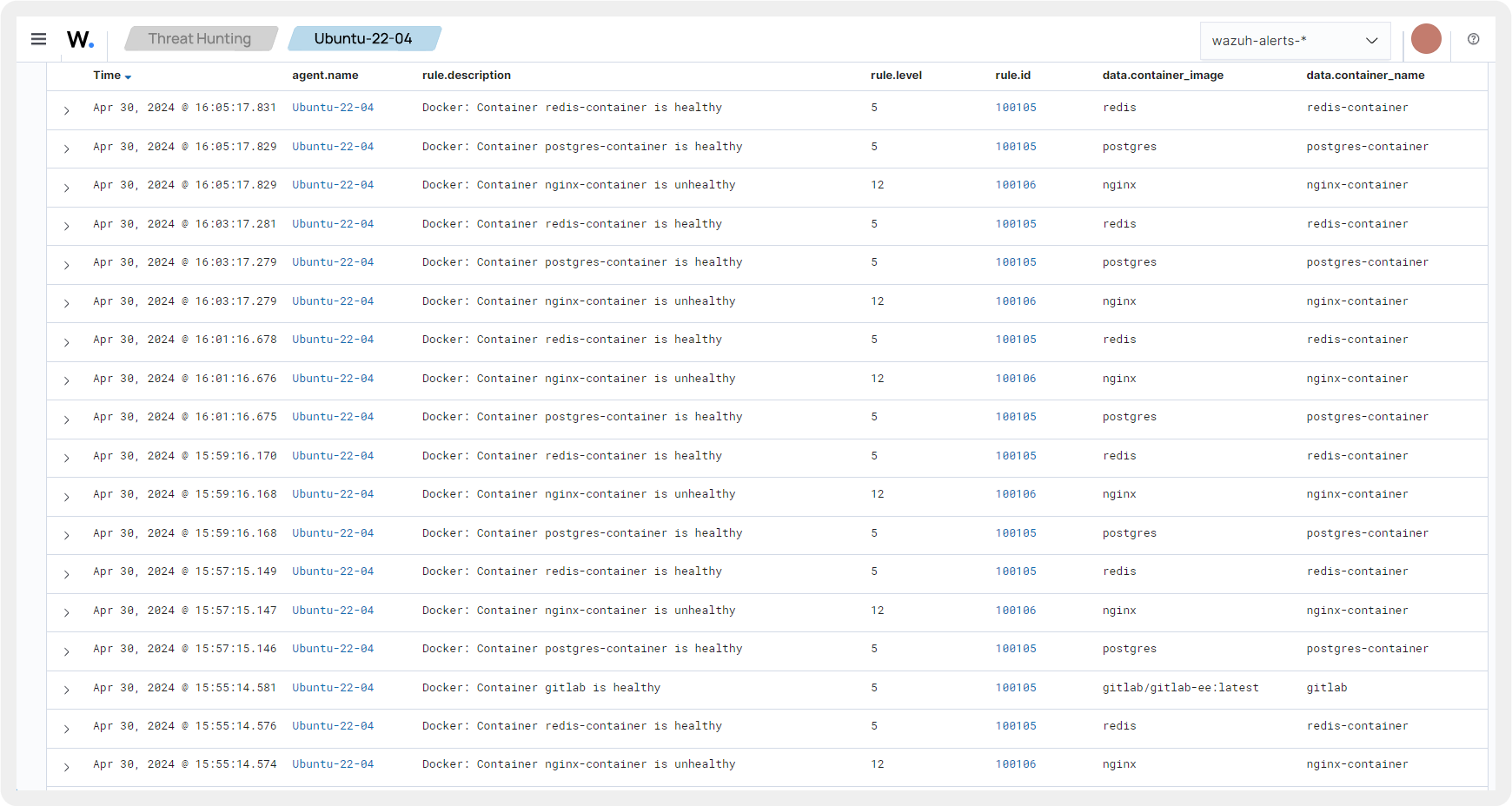Expand the alert row from 15:55:14.574
1512x806 pixels.
tap(66, 767)
